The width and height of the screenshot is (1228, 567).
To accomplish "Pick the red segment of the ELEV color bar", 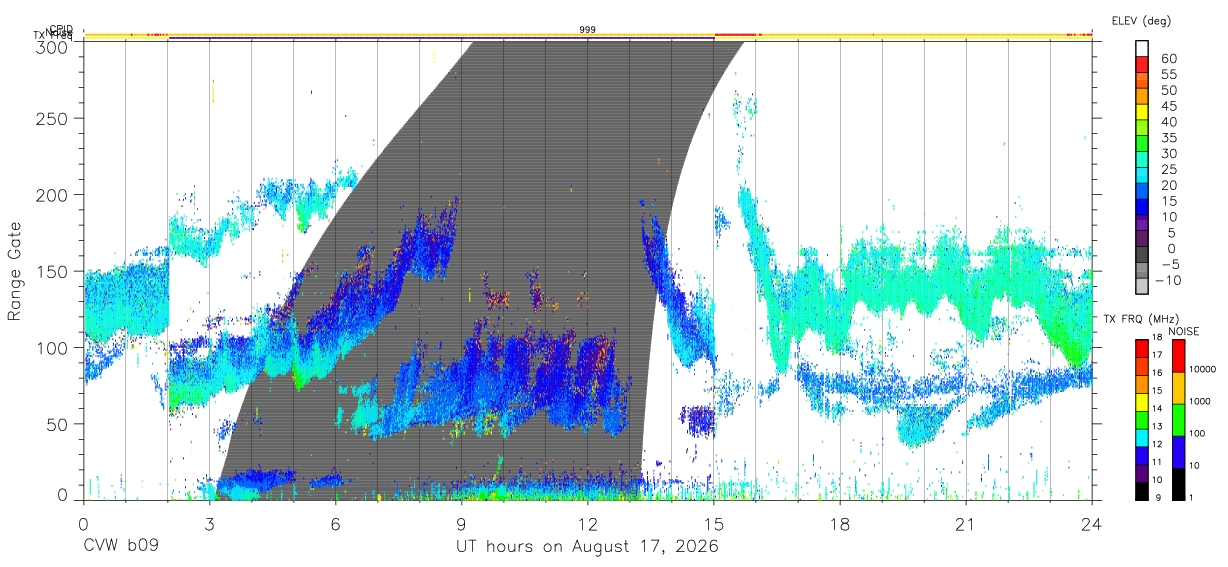I will pyautogui.click(x=1144, y=64).
